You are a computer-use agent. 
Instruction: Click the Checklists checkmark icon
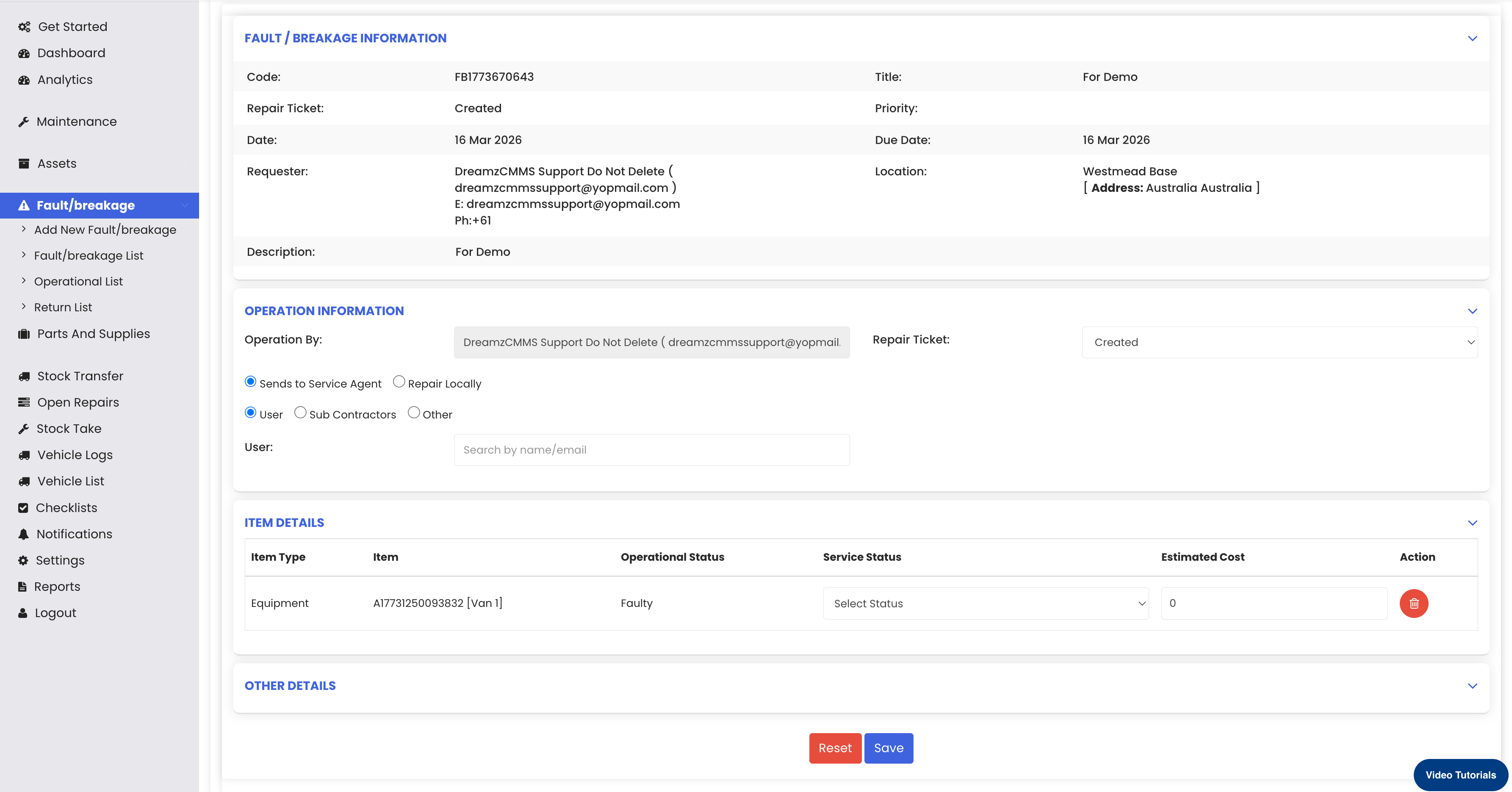pyautogui.click(x=23, y=508)
